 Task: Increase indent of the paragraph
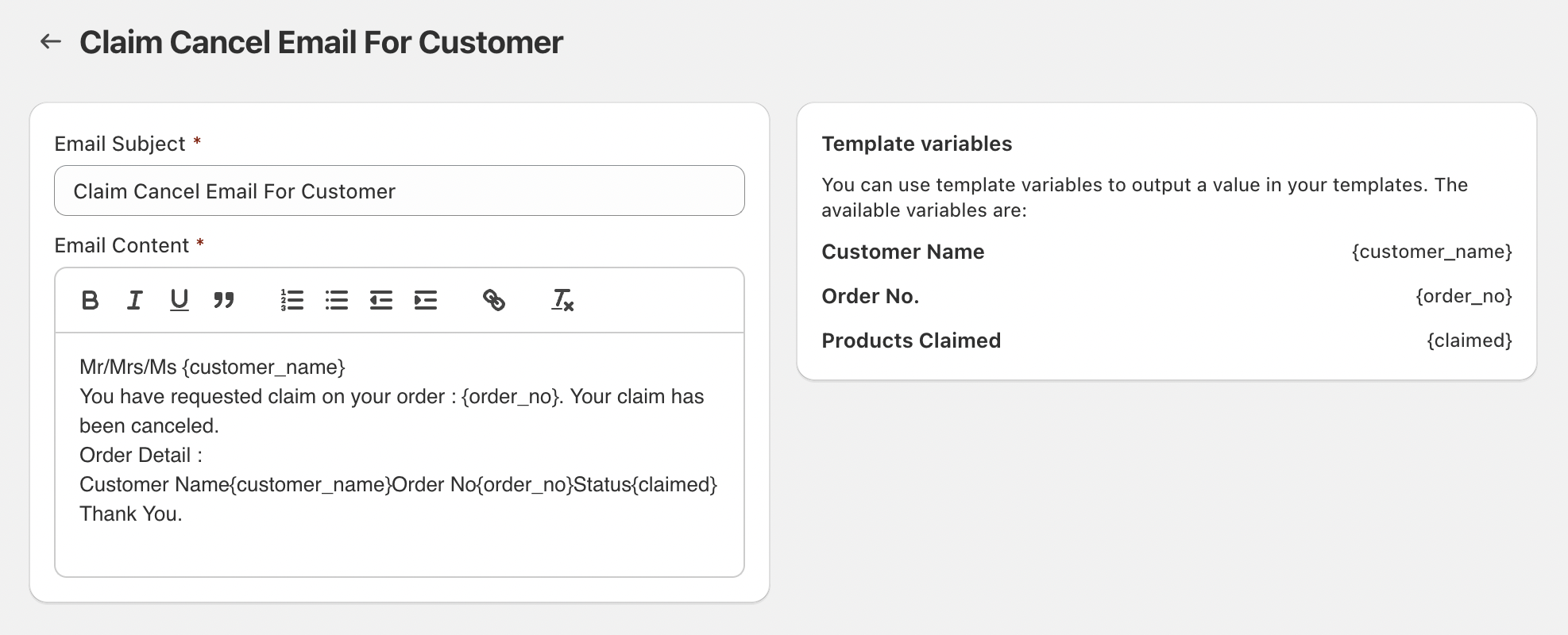[x=426, y=300]
